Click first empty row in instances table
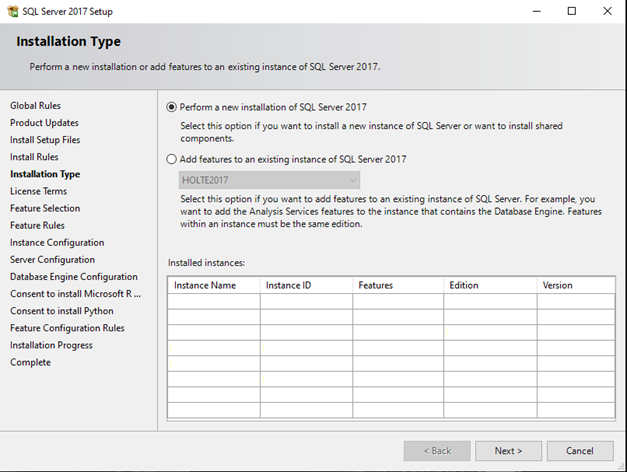627x472 pixels. click(x=390, y=301)
